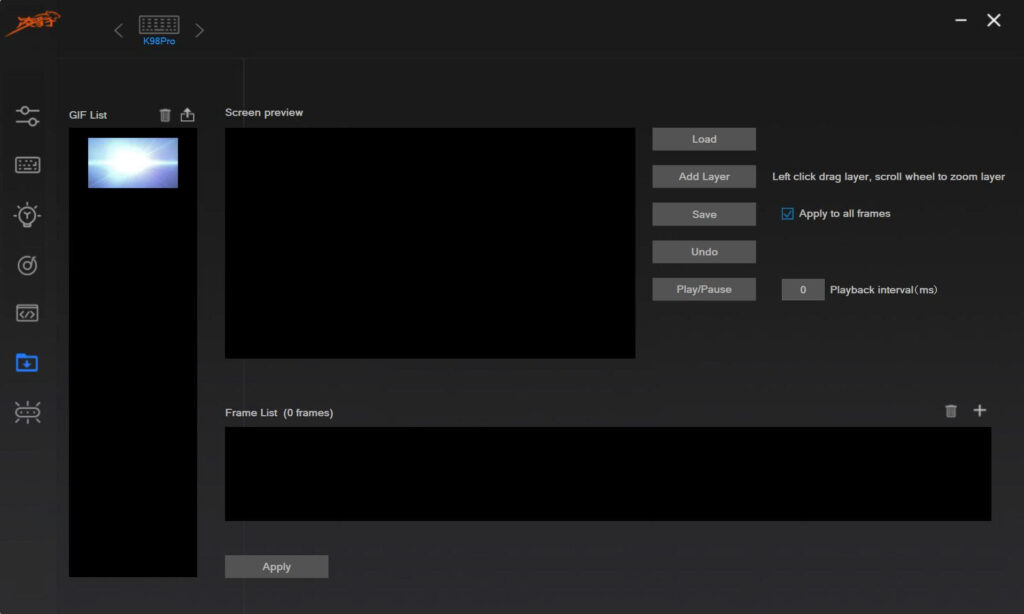Select the K98Pro keyboard device icon
The image size is (1024, 614).
(x=159, y=30)
